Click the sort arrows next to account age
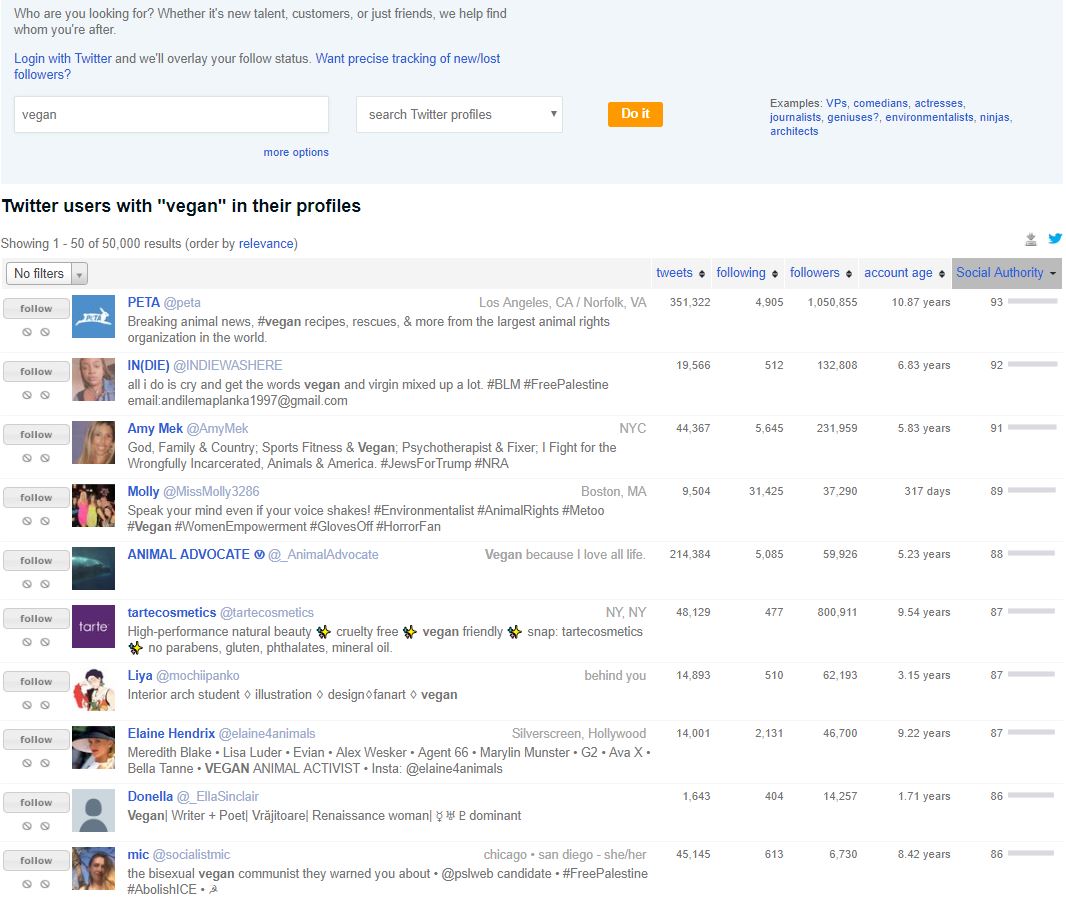Image resolution: width=1066 pixels, height=904 pixels. coord(942,274)
